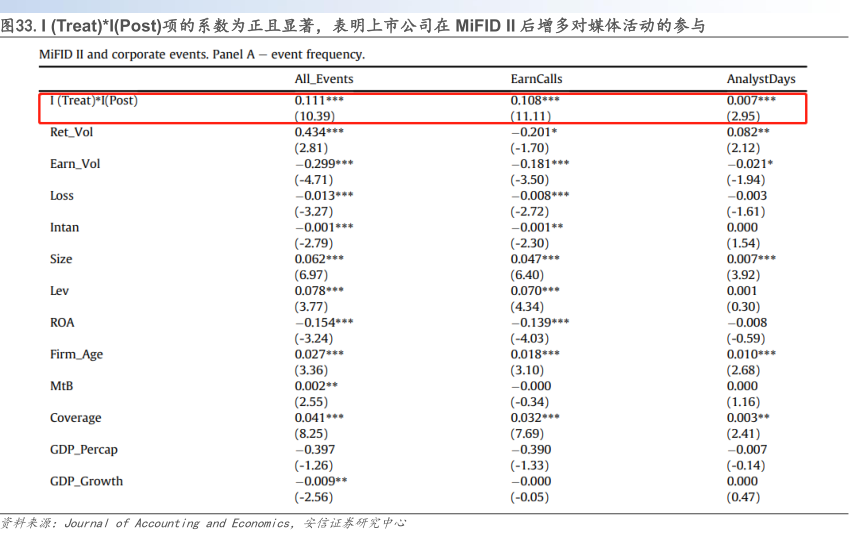
Task: Click the 0.070*** value
Action: pyautogui.click(x=535, y=291)
